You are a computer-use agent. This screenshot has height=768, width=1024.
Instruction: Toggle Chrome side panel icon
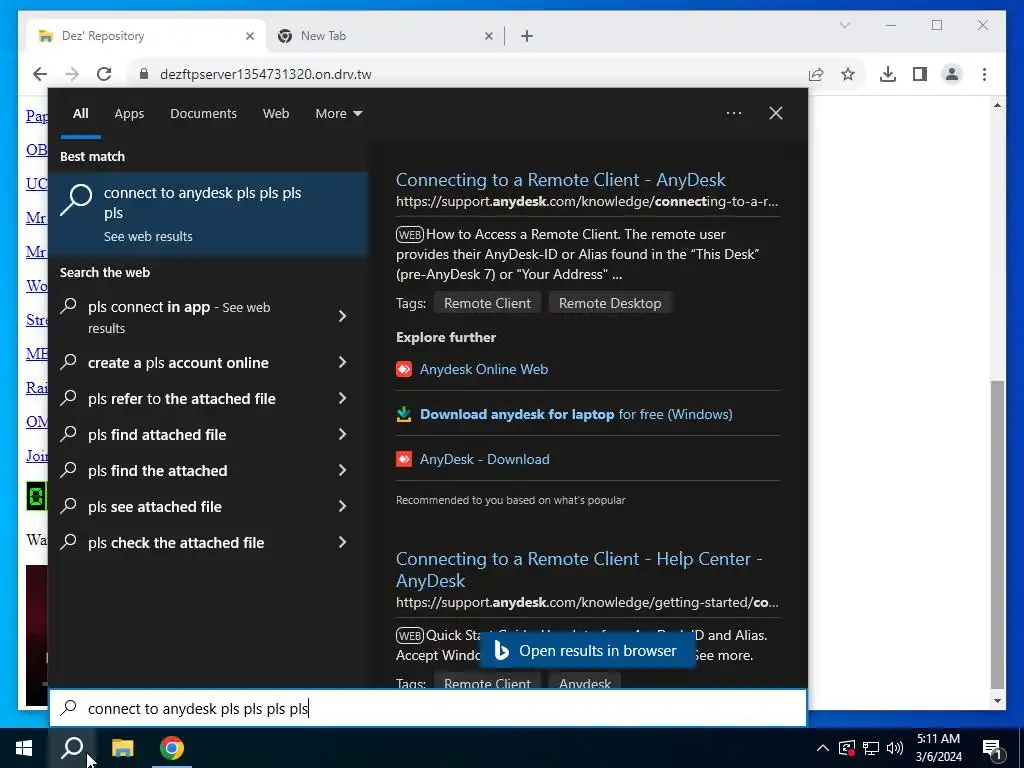(x=920, y=74)
